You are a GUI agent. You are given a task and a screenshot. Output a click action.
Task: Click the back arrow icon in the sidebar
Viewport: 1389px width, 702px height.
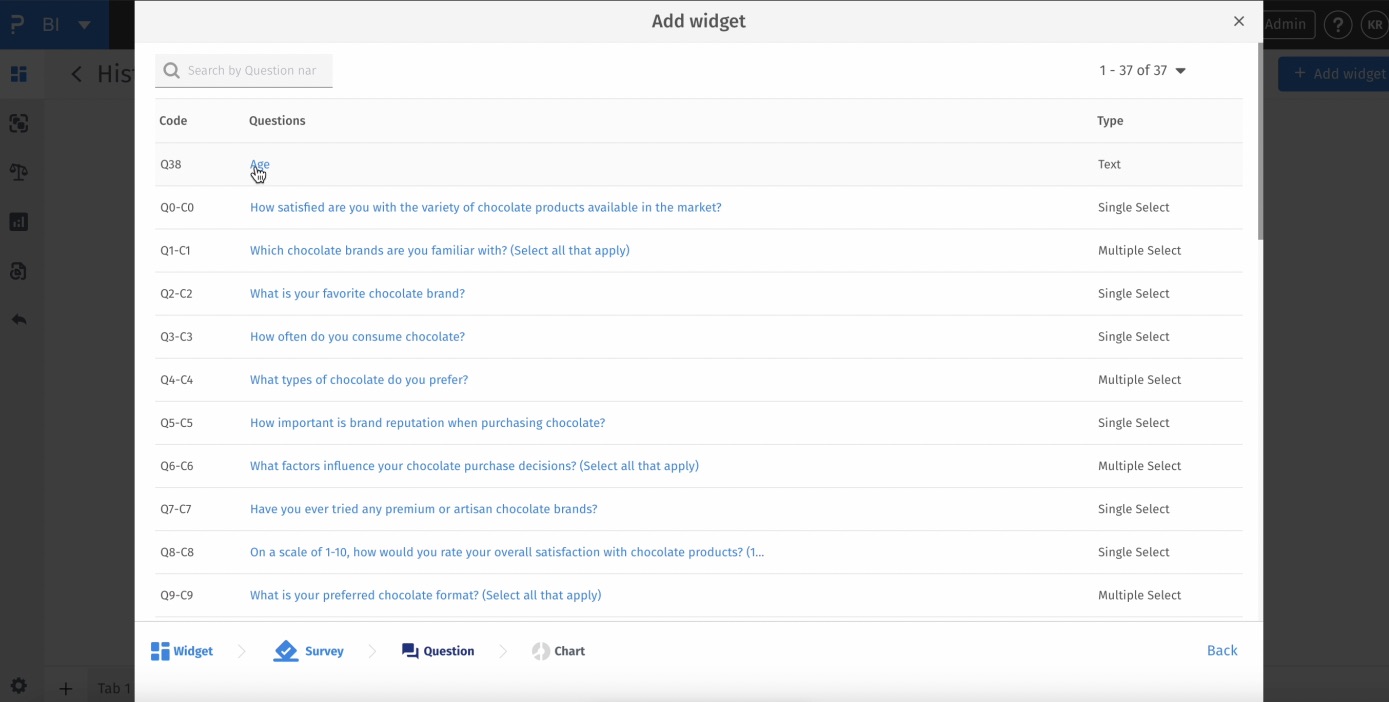coord(18,319)
